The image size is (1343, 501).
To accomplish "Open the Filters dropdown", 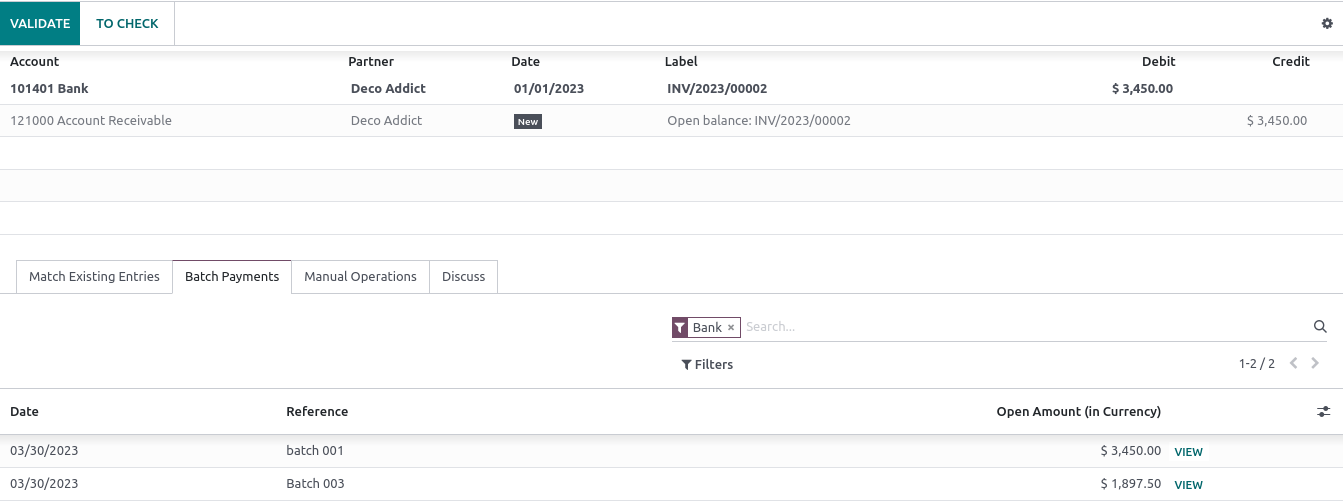I will click(x=707, y=365).
